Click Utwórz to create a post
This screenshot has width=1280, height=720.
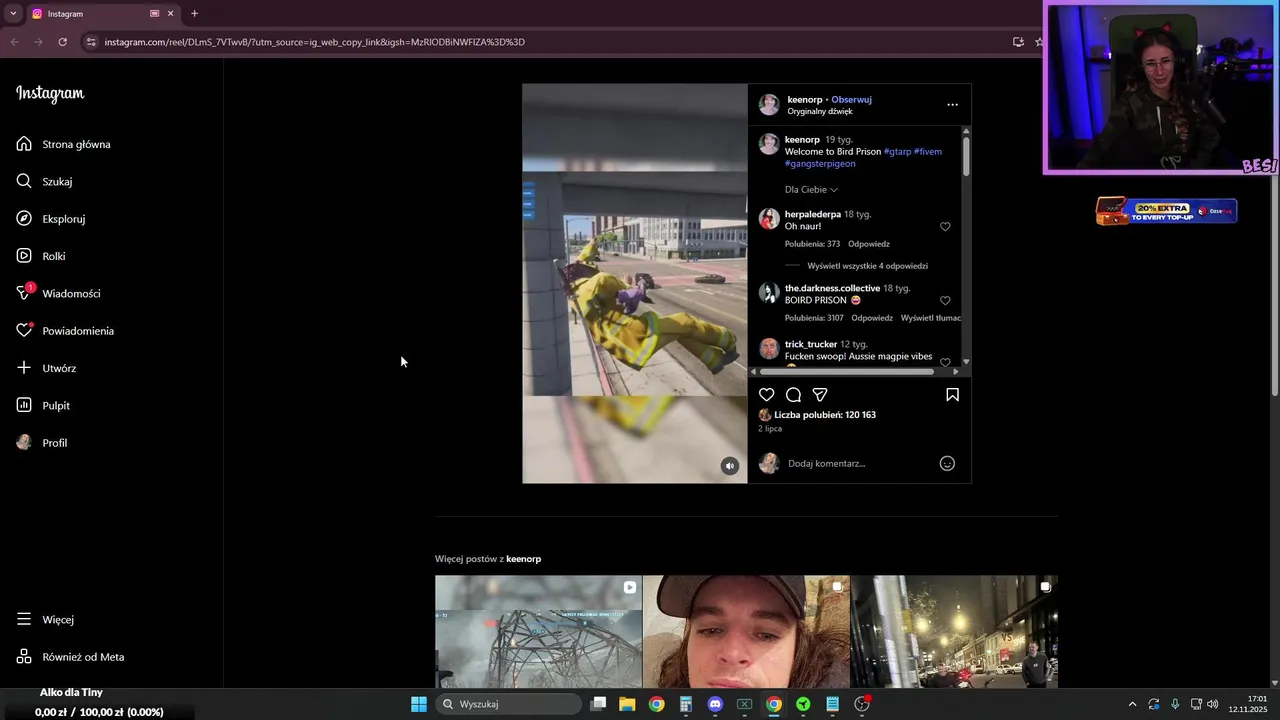[x=46, y=368]
